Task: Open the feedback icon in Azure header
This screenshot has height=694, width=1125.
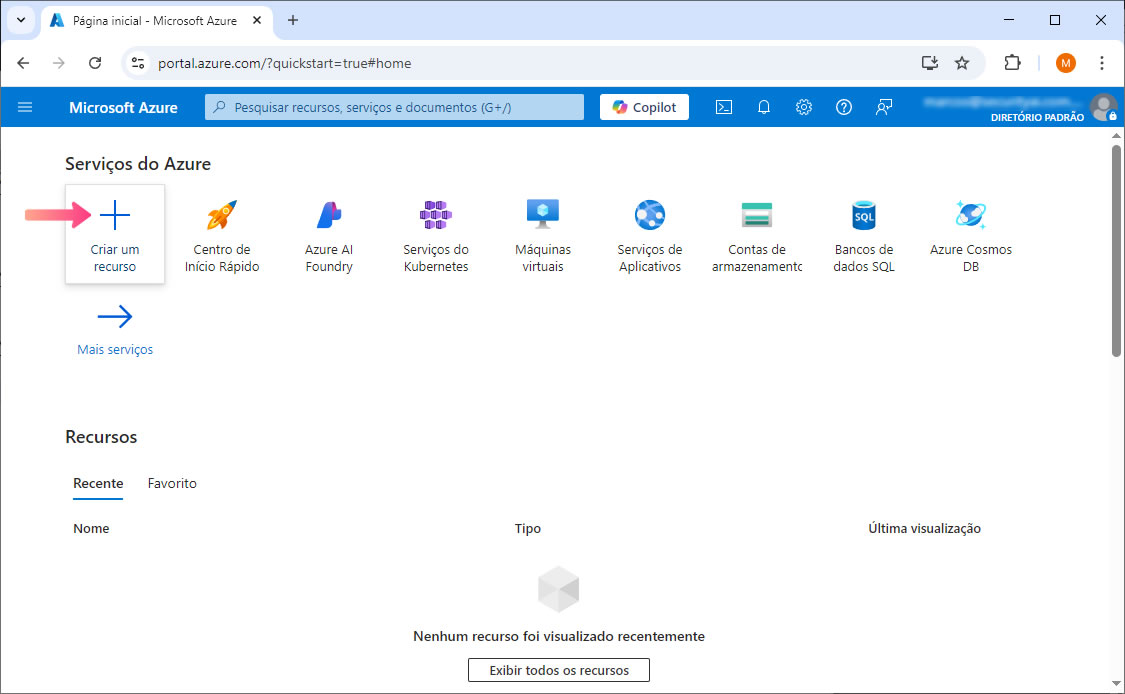Action: pos(884,107)
